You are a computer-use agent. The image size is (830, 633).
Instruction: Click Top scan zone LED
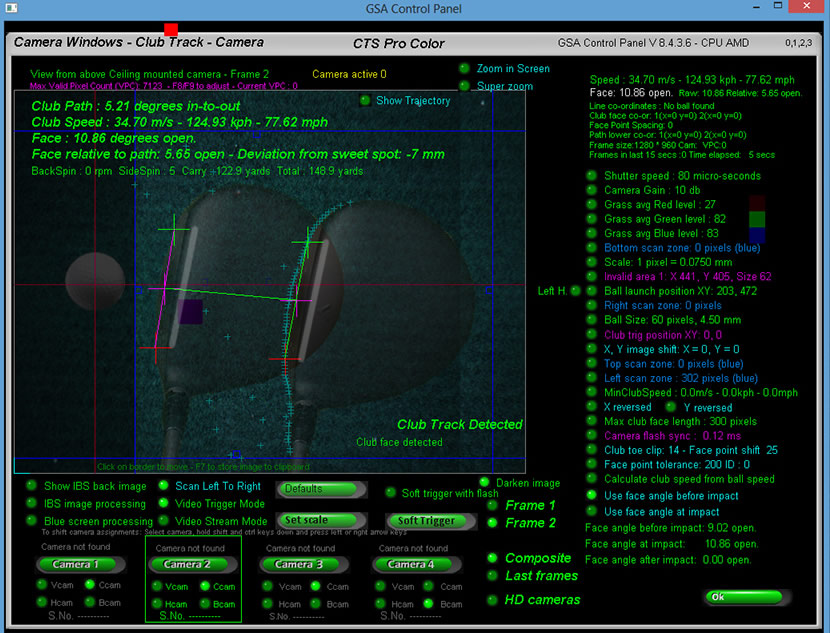592,363
